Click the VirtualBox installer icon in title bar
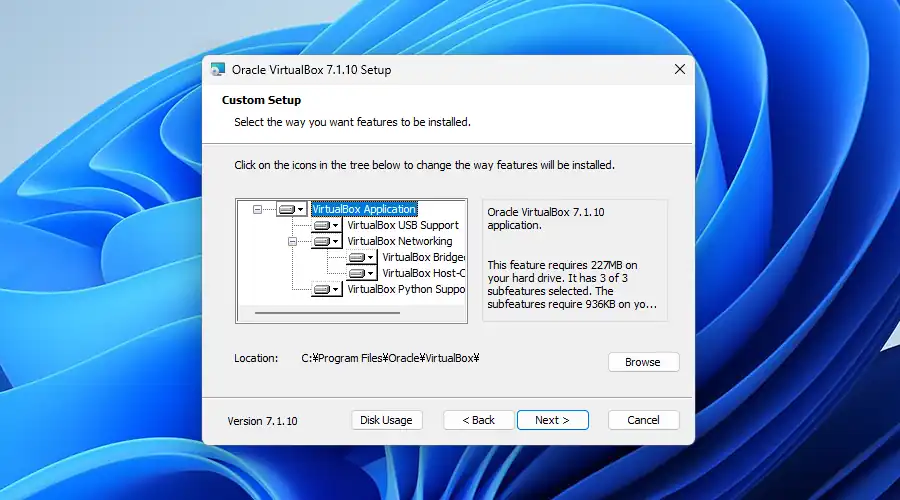 [217, 70]
